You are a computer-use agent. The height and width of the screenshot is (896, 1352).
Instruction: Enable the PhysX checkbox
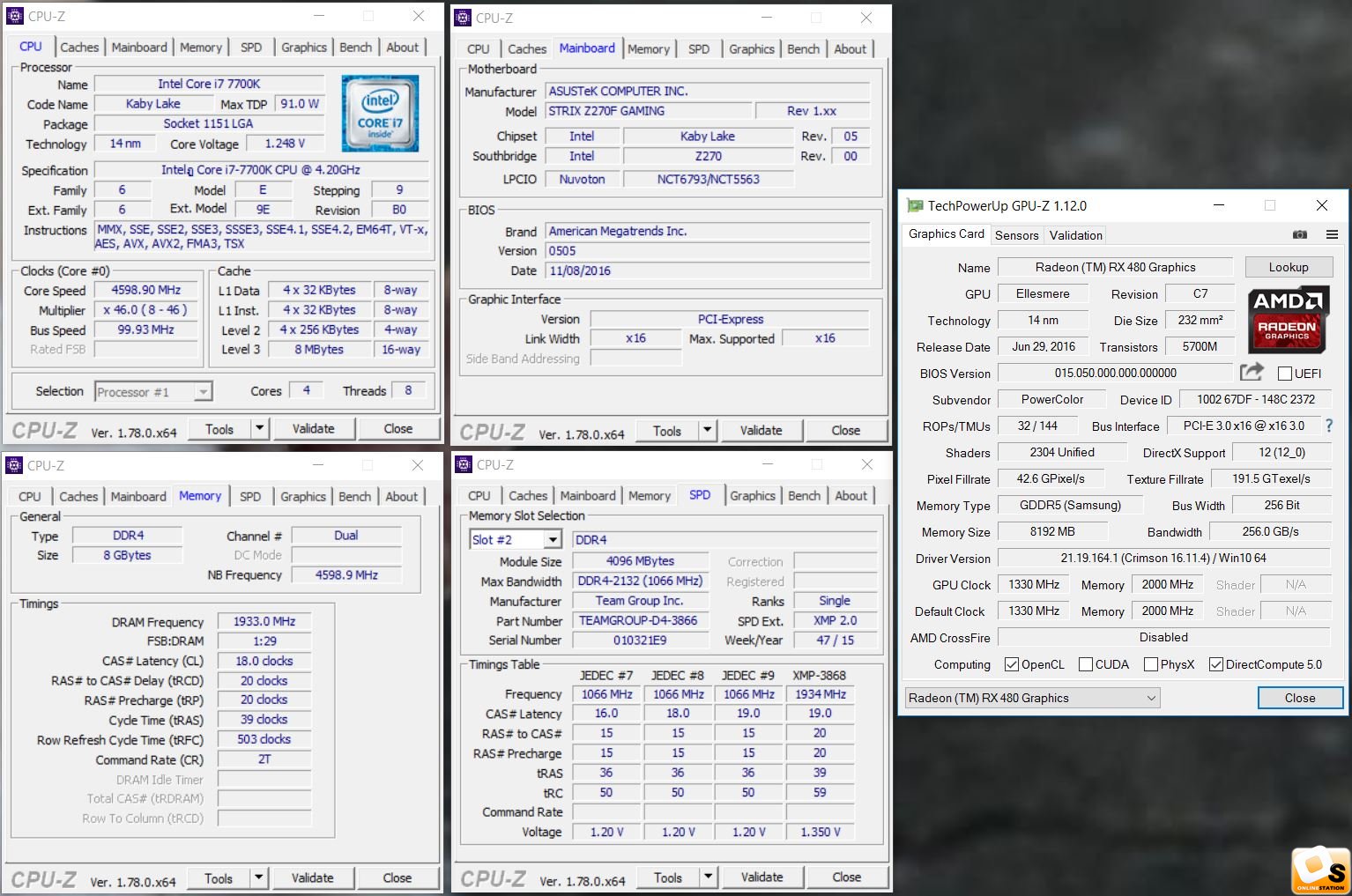tap(1151, 664)
